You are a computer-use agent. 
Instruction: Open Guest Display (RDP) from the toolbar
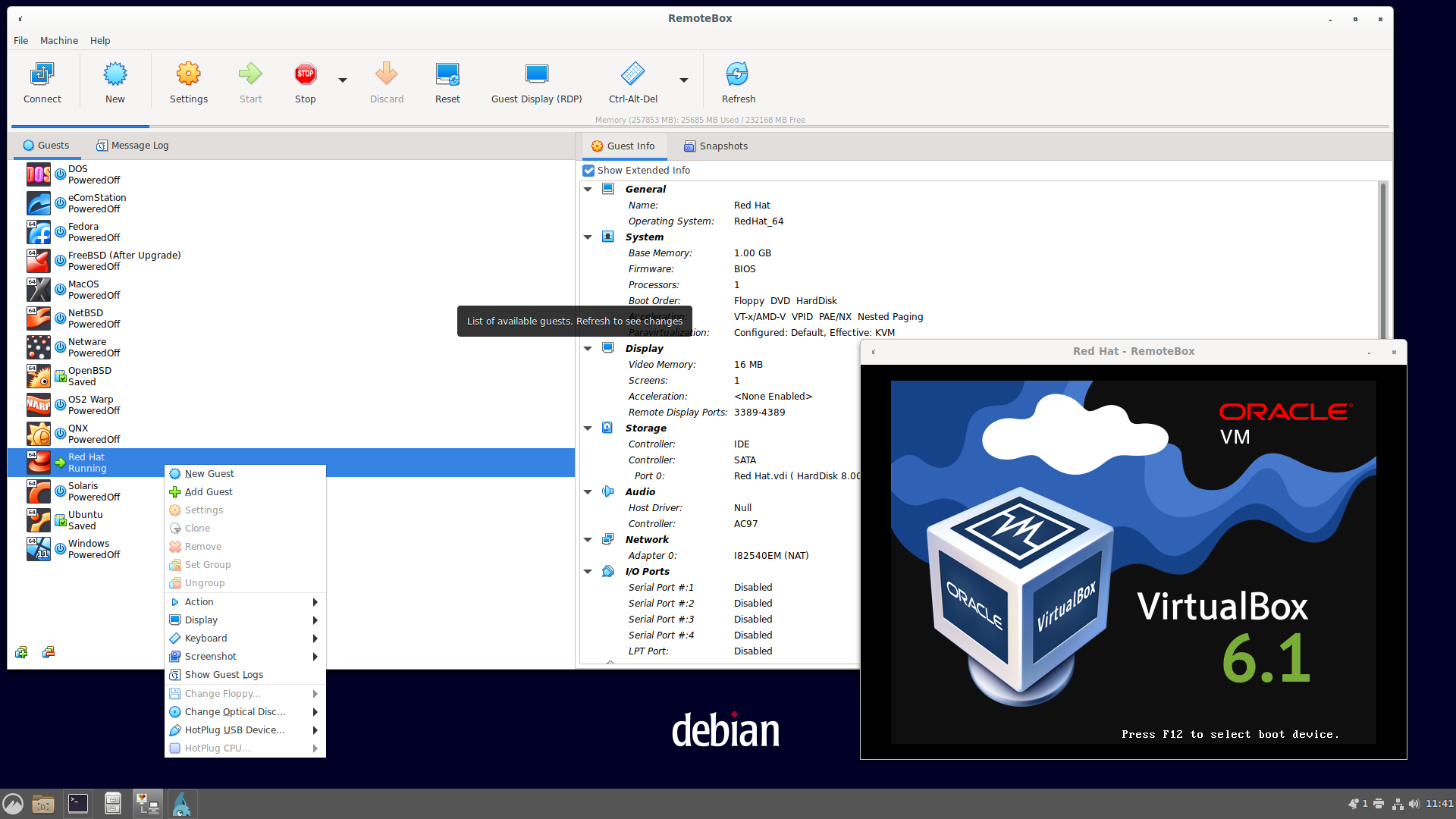(536, 80)
